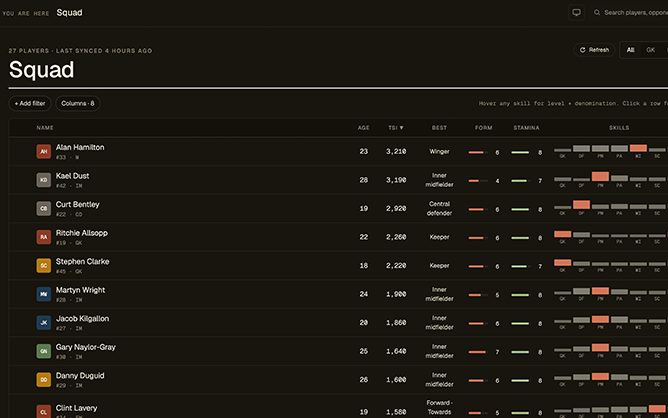
Task: Click the name Jacob Kilgallon
Action: click(82, 318)
